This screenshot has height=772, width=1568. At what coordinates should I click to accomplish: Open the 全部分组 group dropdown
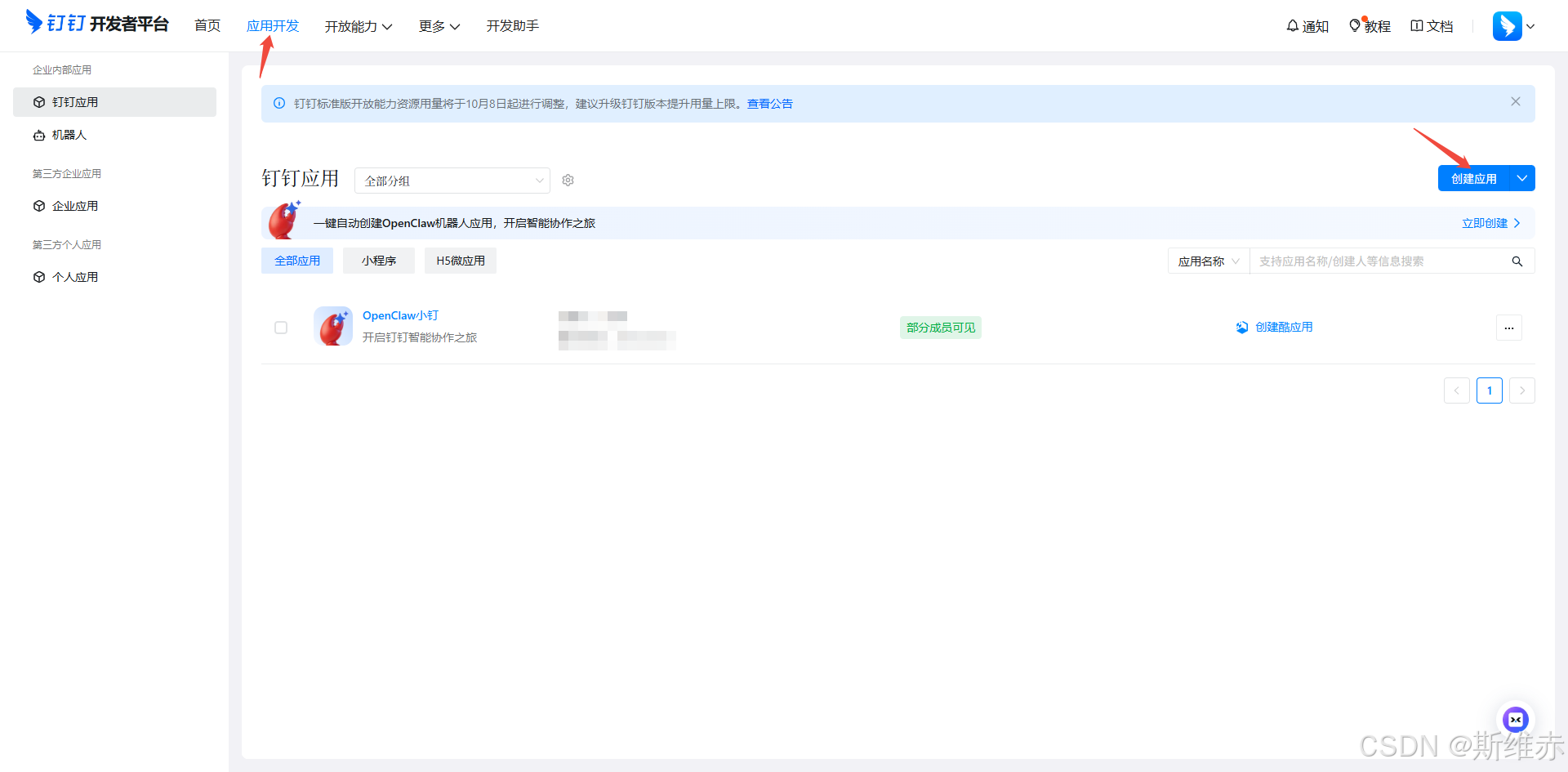point(452,181)
